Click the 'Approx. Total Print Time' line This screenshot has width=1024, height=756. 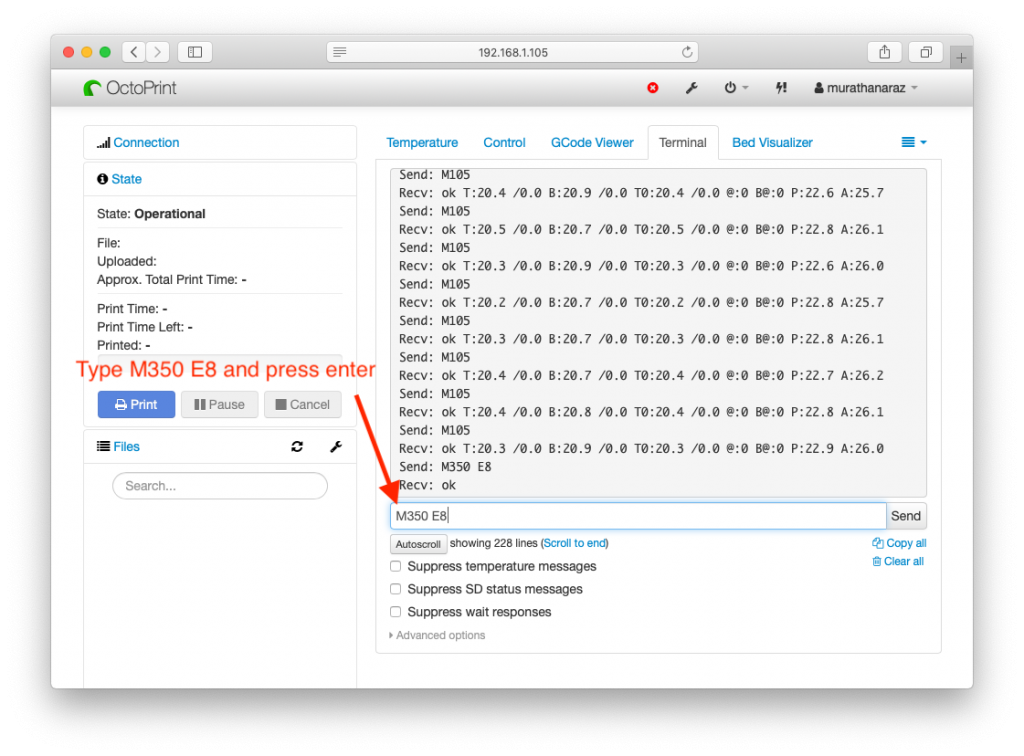(172, 279)
